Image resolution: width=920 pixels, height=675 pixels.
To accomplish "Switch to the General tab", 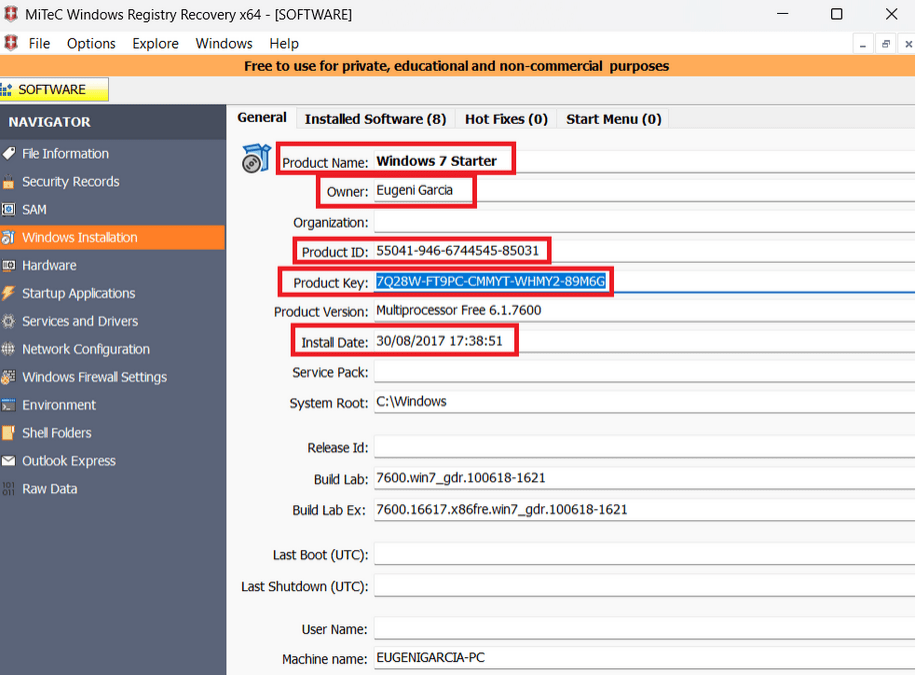I will pyautogui.click(x=262, y=117).
